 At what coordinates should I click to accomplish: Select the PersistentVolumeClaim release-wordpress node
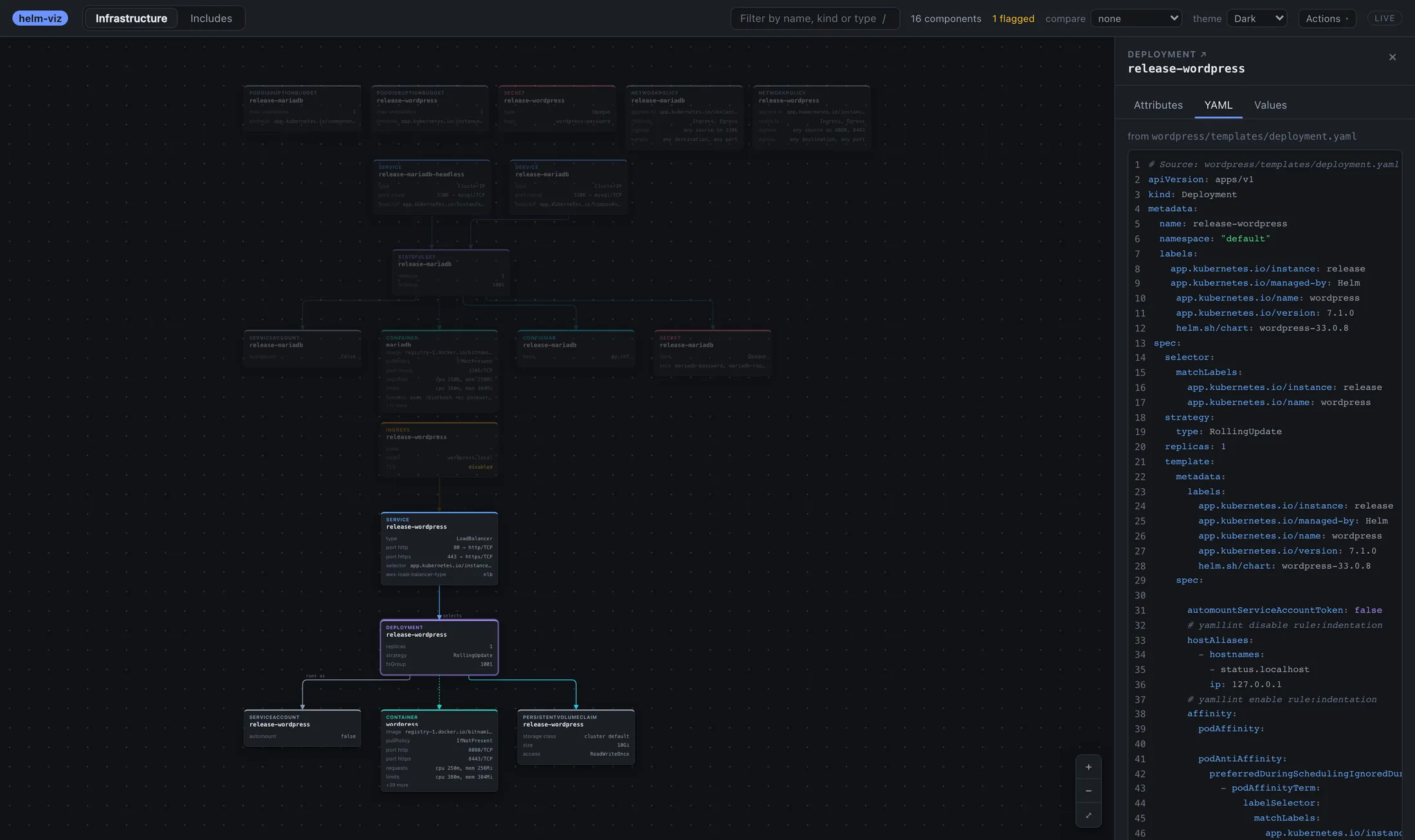pos(576,737)
